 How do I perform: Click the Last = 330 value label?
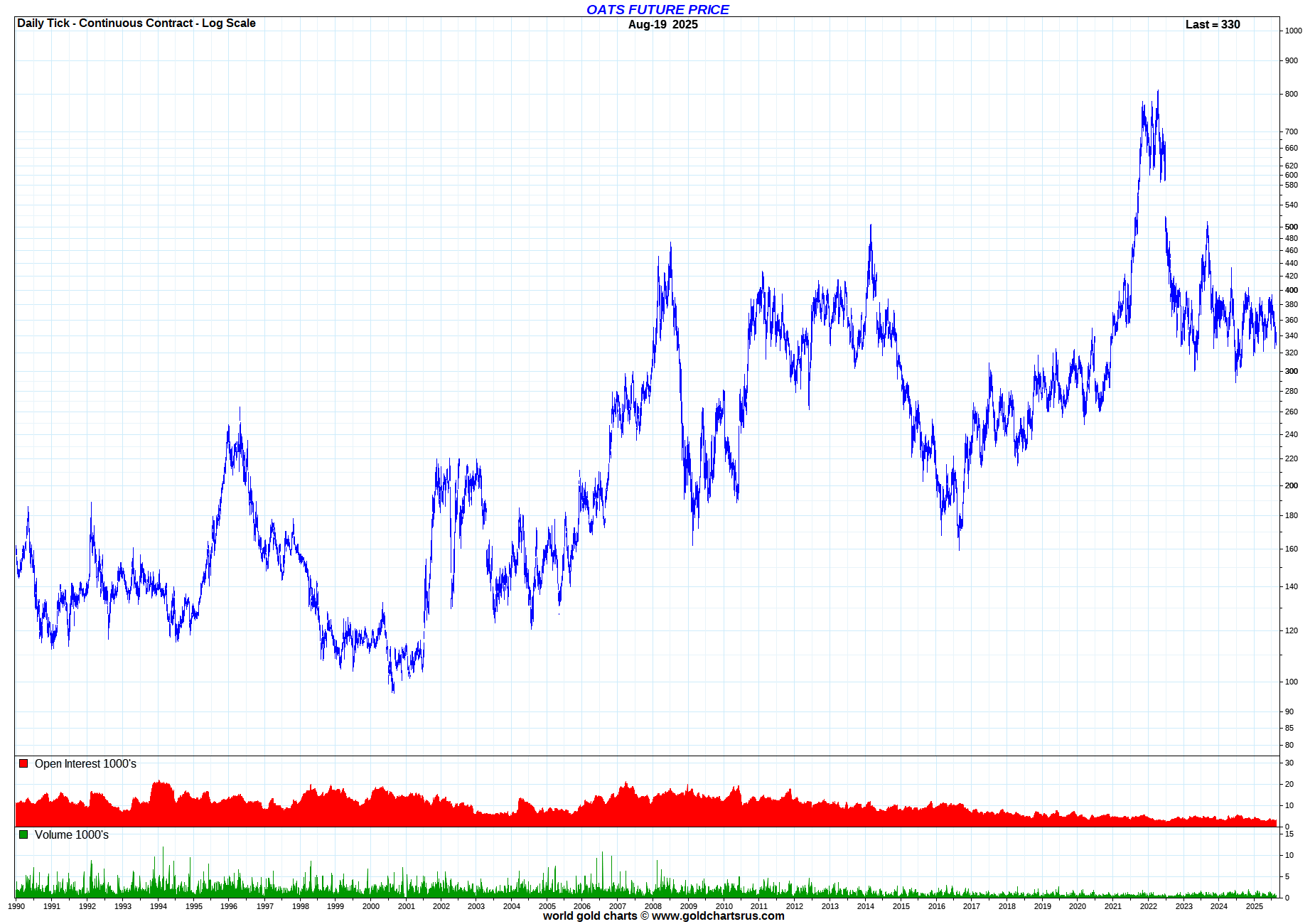coord(1213,24)
